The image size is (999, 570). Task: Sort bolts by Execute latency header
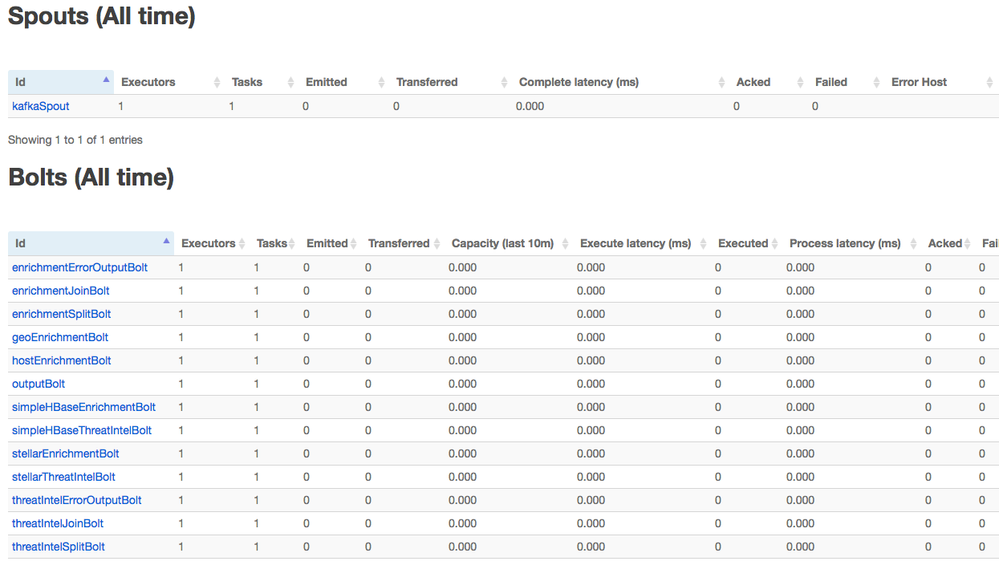tap(635, 244)
